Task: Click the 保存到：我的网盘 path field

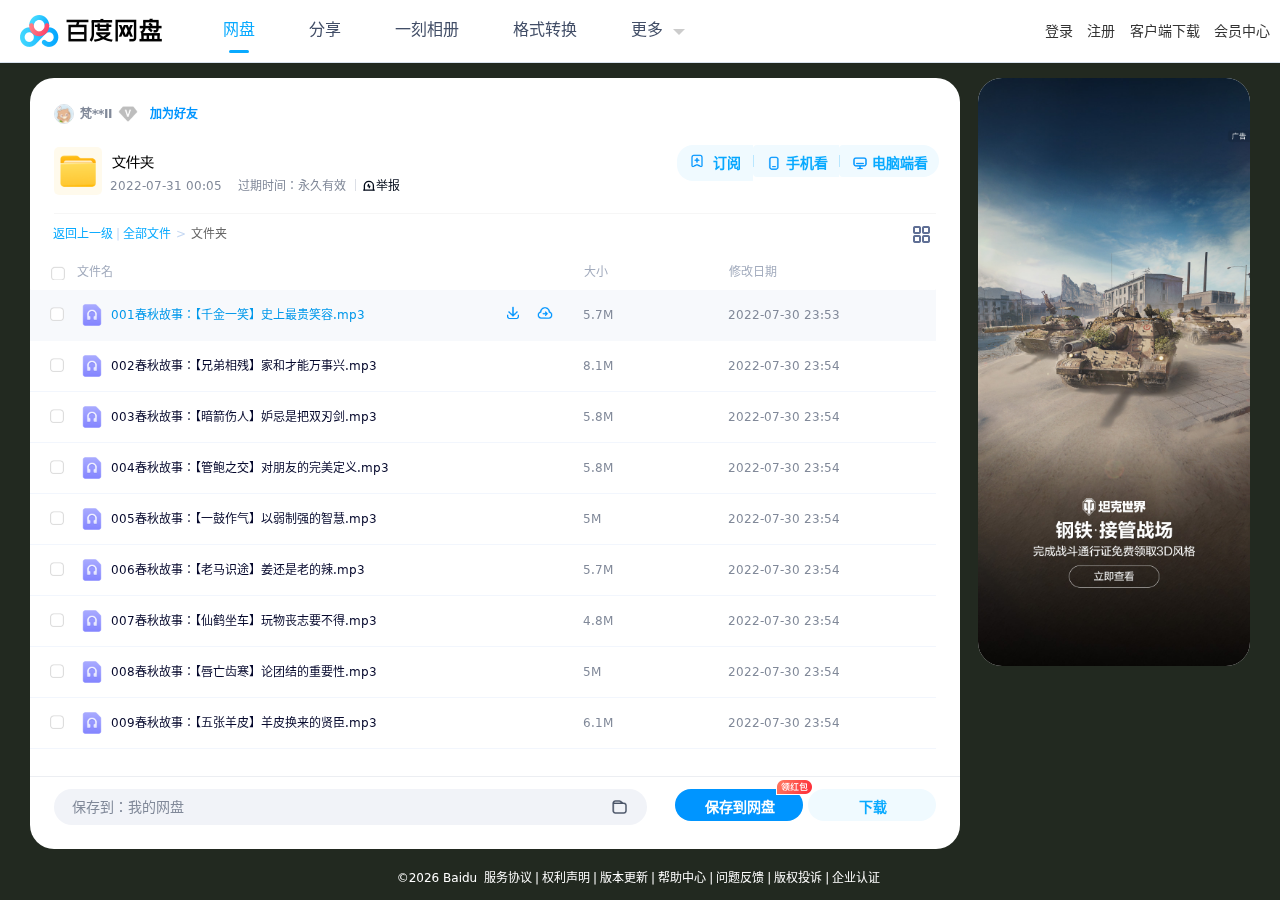Action: pos(350,807)
